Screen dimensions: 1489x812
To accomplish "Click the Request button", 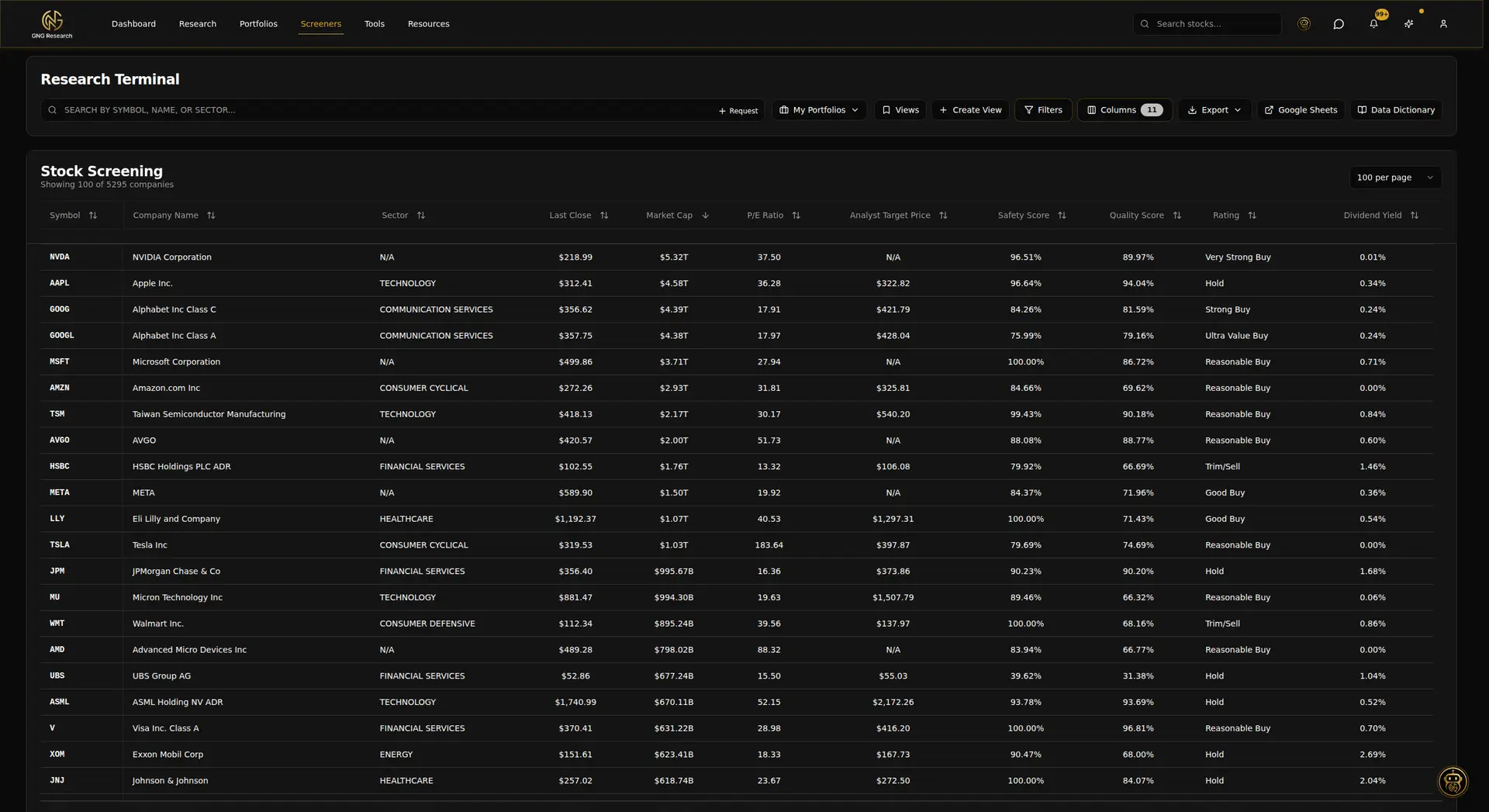I will pos(738,111).
